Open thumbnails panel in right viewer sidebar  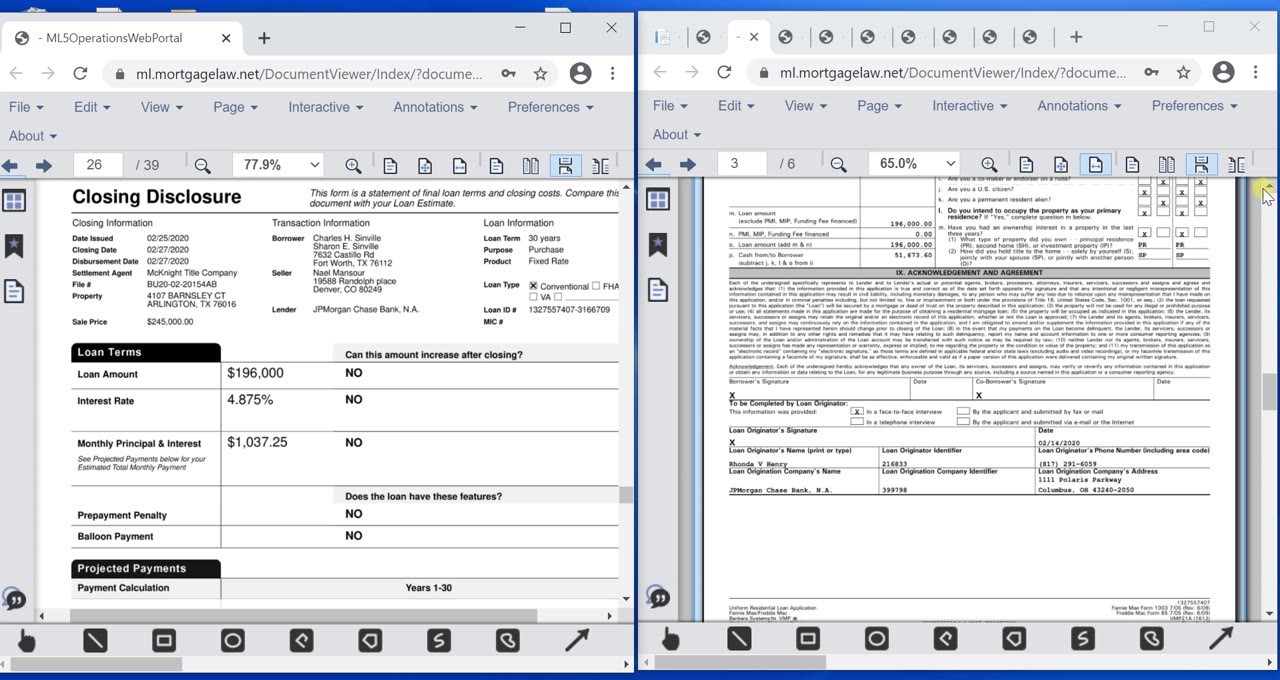(x=658, y=200)
